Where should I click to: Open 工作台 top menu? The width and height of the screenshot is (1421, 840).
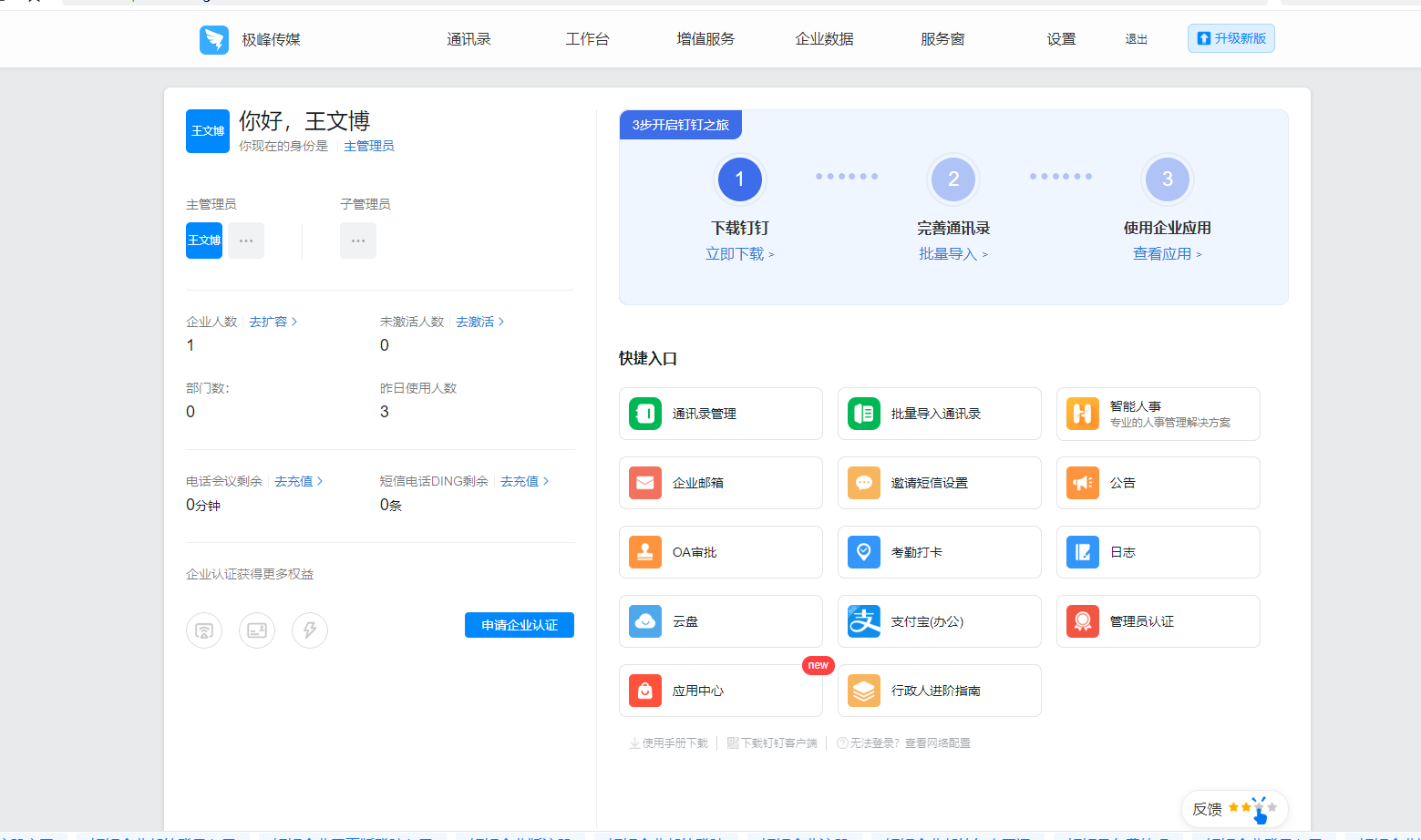587,39
